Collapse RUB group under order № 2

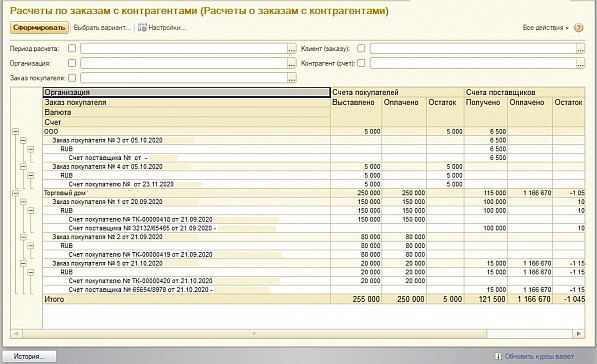pyautogui.click(x=30, y=246)
